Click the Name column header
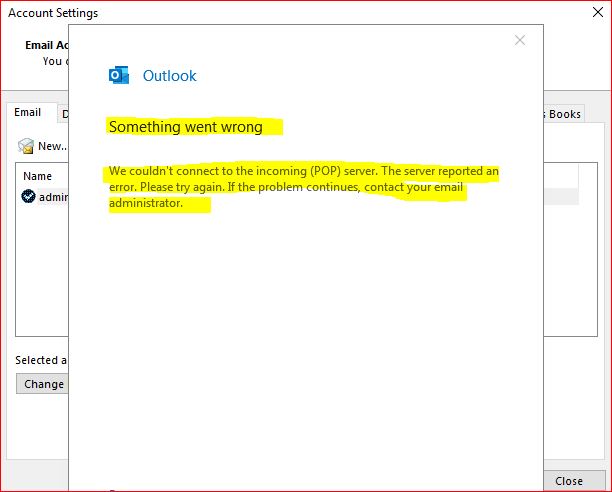612x492 pixels. click(x=37, y=176)
